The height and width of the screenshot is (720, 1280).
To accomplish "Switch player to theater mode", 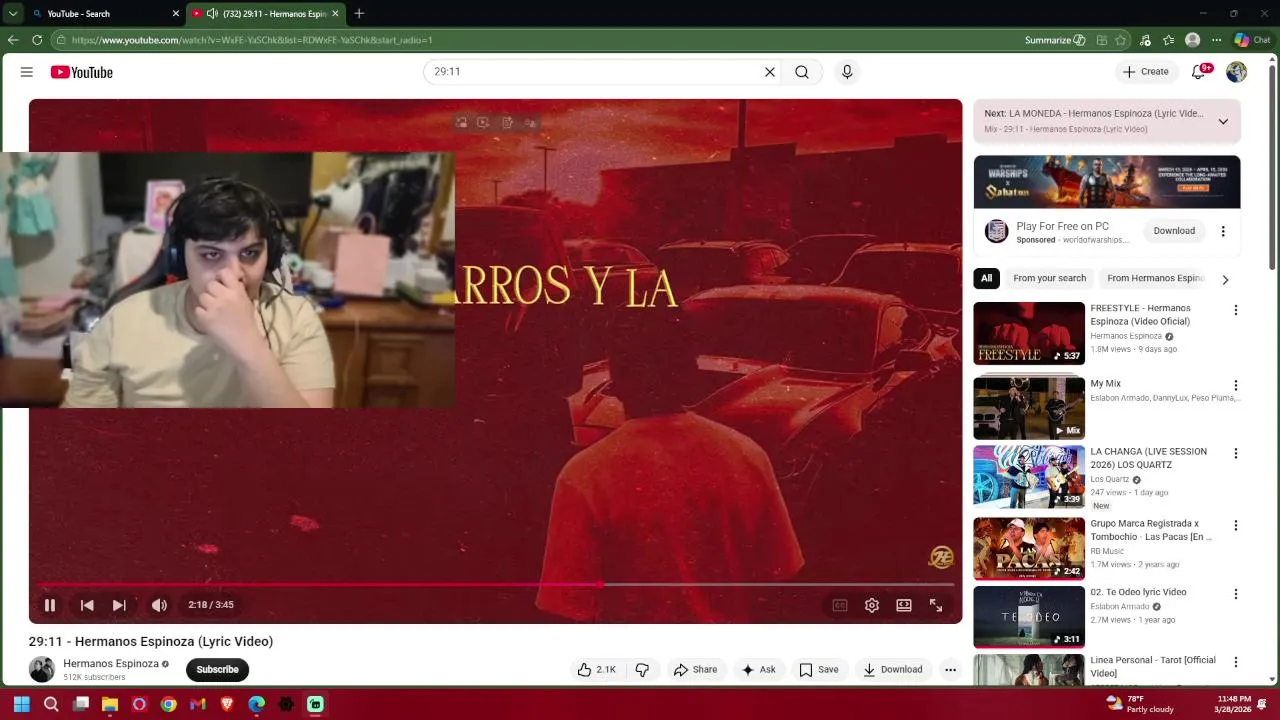I will [904, 605].
